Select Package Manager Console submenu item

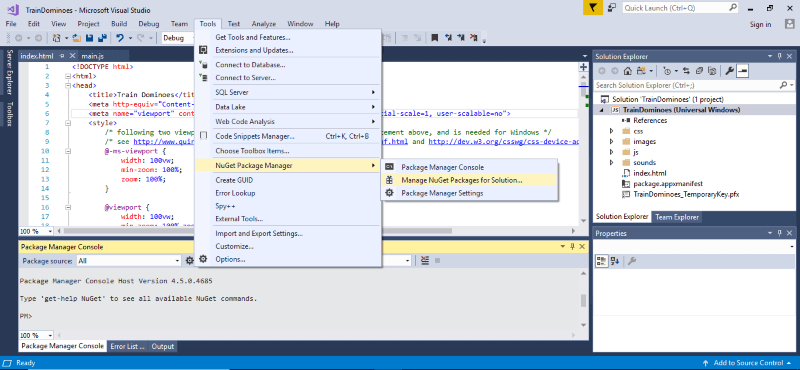click(x=469, y=167)
